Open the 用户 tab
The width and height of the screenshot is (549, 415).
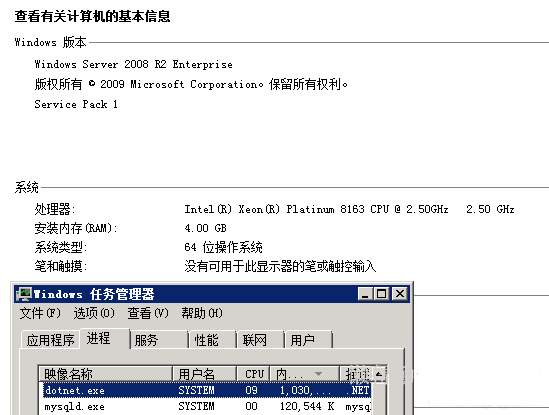coord(308,340)
